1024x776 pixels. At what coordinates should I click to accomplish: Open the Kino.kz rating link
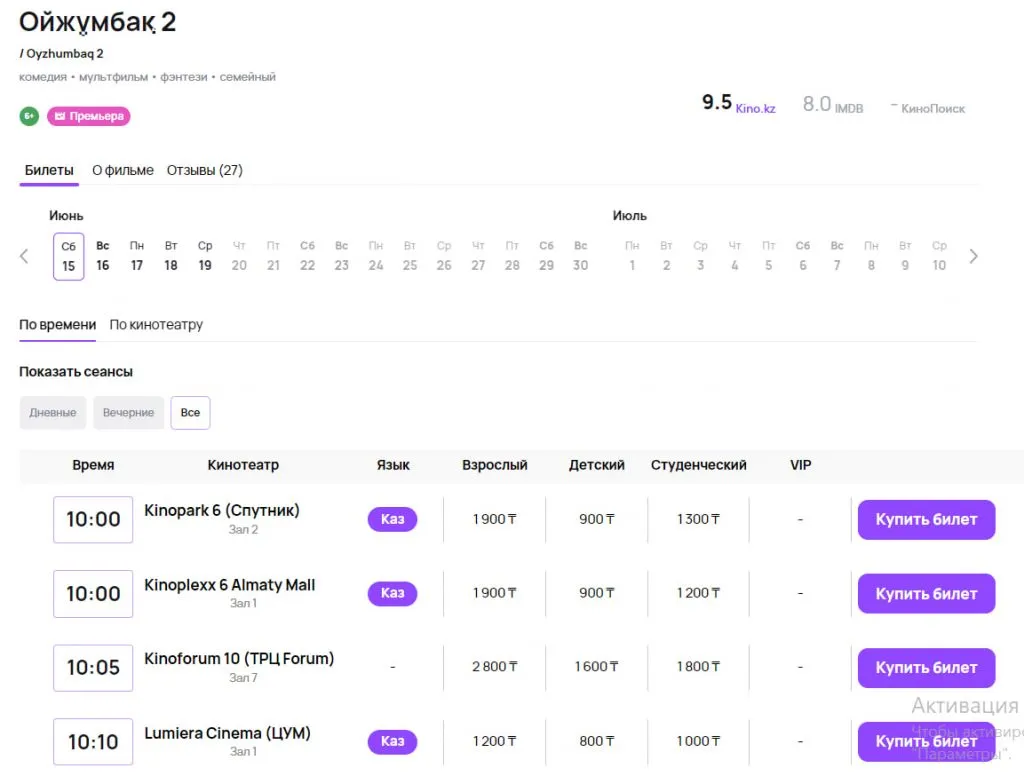tap(755, 108)
